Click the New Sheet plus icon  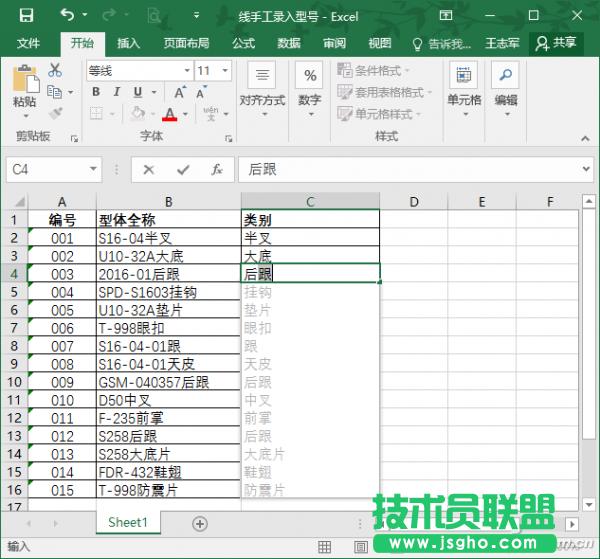(199, 523)
